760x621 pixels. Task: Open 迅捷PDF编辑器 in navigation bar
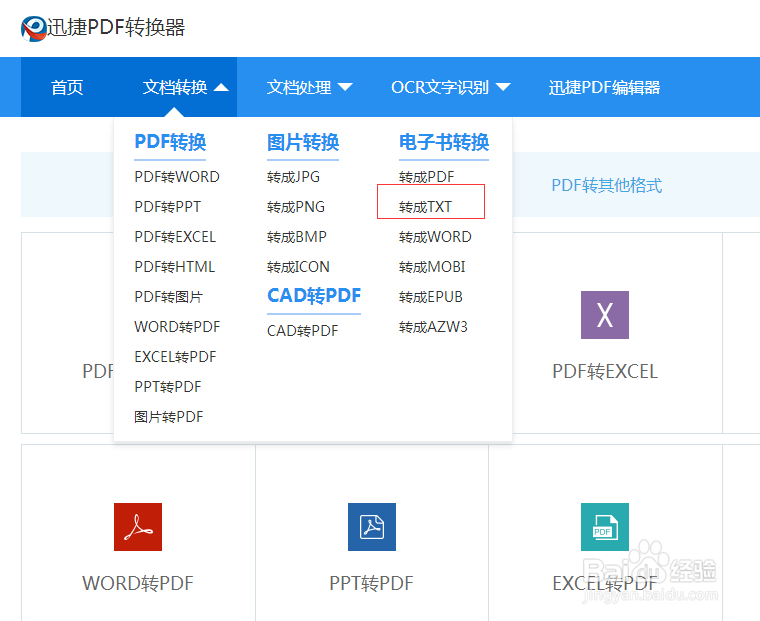(x=604, y=87)
